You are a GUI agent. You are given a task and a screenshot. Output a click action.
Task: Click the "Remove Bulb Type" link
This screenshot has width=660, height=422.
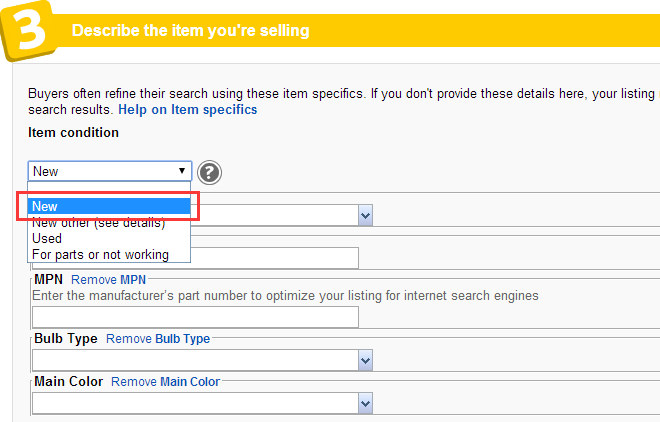coord(158,339)
